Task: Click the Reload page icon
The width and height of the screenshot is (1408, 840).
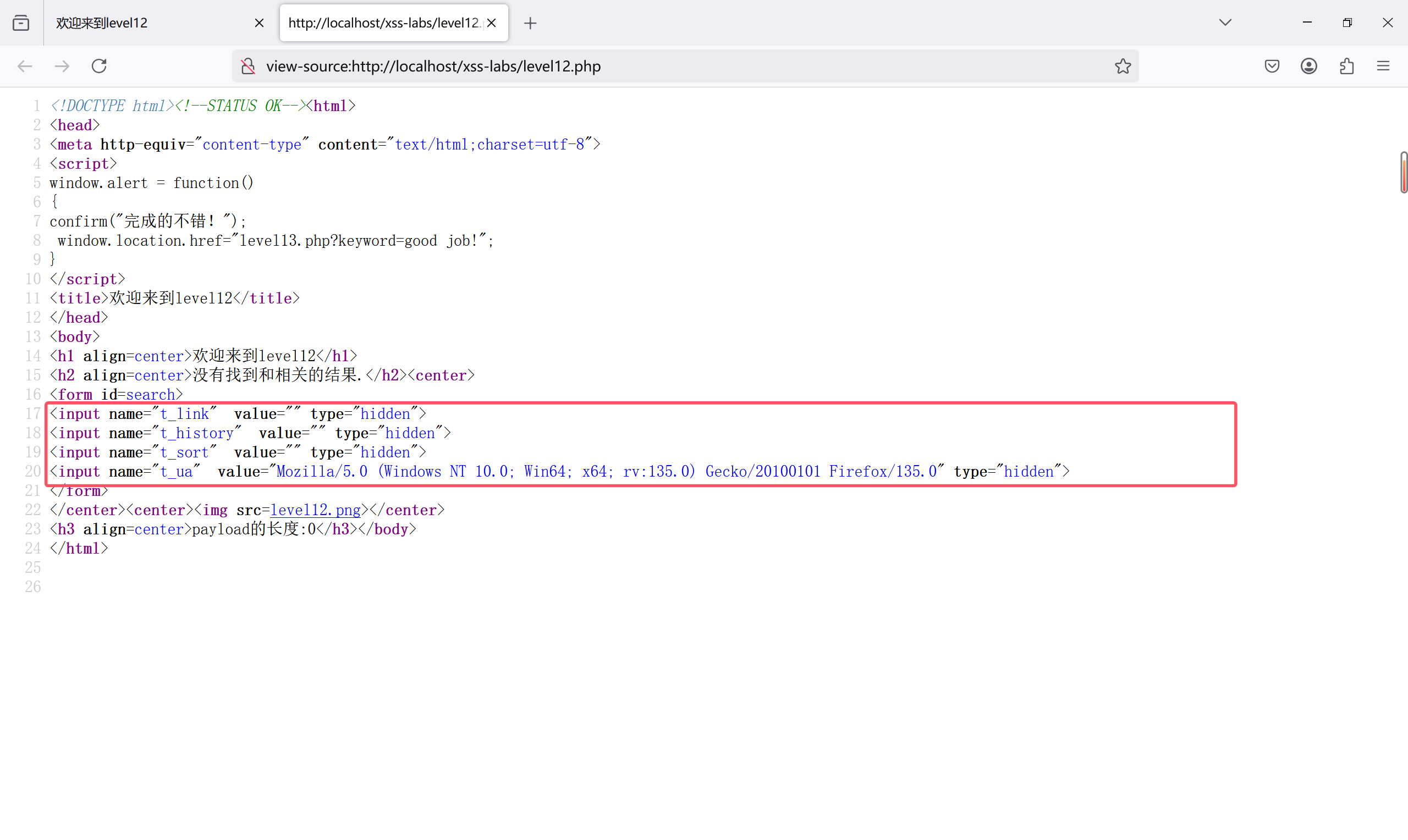Action: click(99, 66)
